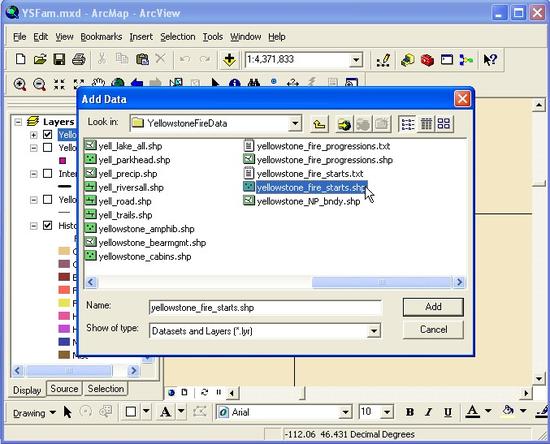Open the font size 10 dropdown
The width and height of the screenshot is (550, 444).
click(387, 412)
